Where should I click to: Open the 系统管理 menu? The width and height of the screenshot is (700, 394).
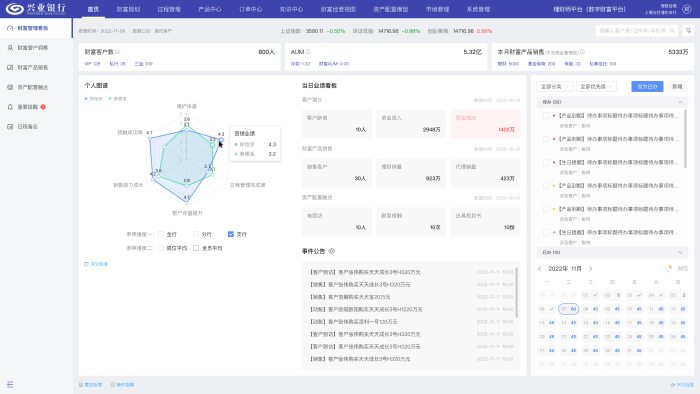[478, 9]
